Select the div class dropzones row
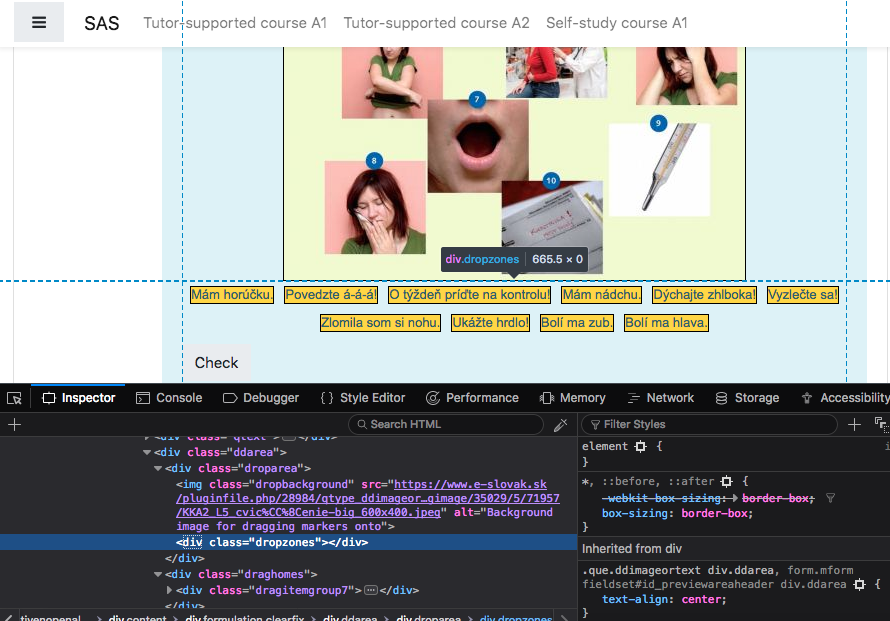The height and width of the screenshot is (621, 890). (x=288, y=542)
